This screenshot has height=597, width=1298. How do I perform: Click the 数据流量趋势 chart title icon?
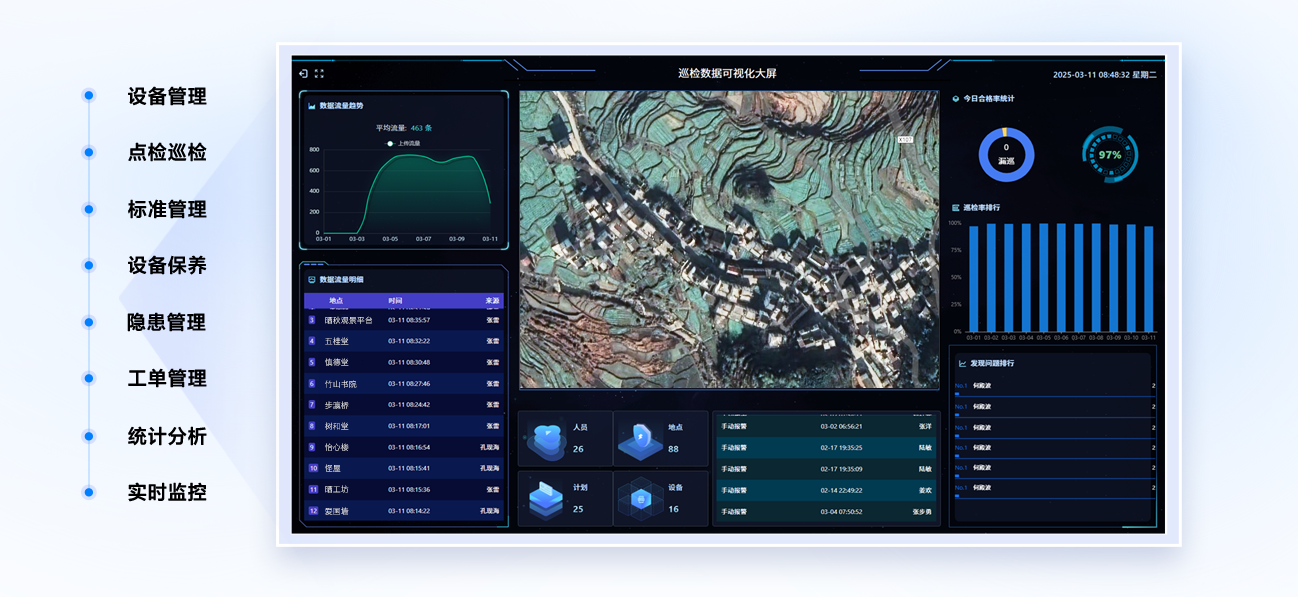[x=312, y=105]
